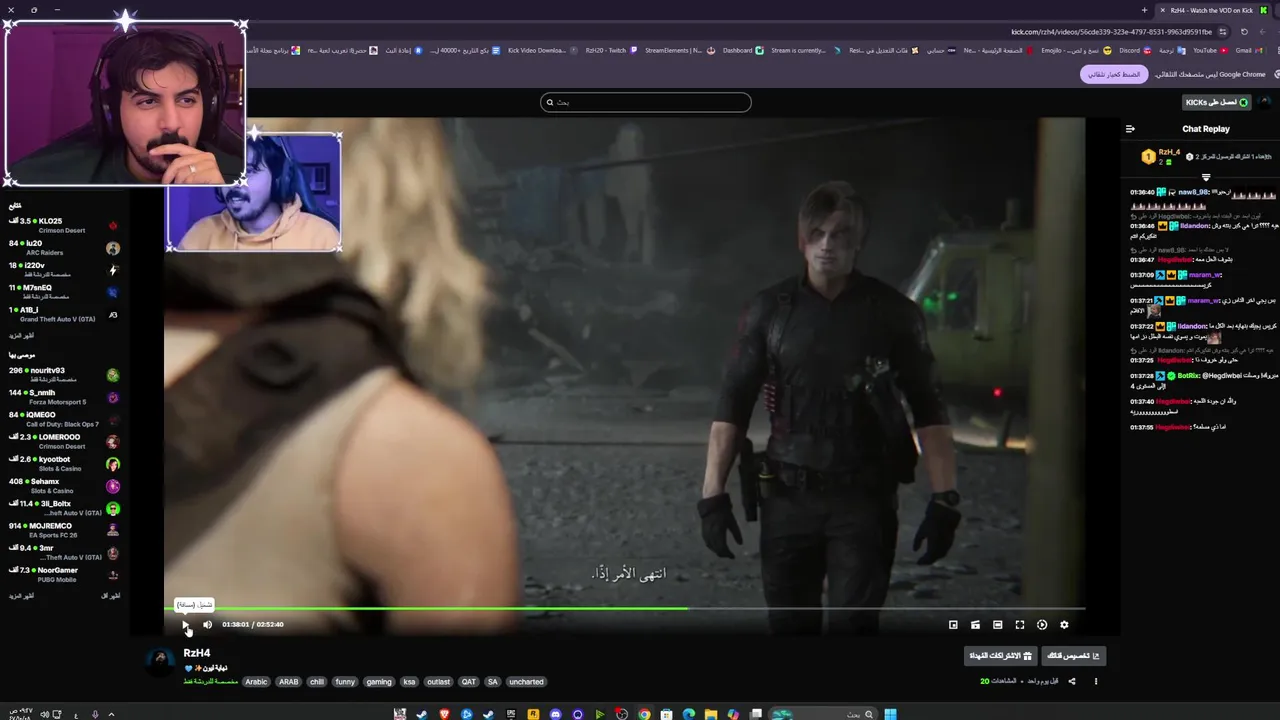This screenshot has height=720, width=1280.
Task: Select the 'uncharted' tag
Action: click(526, 682)
